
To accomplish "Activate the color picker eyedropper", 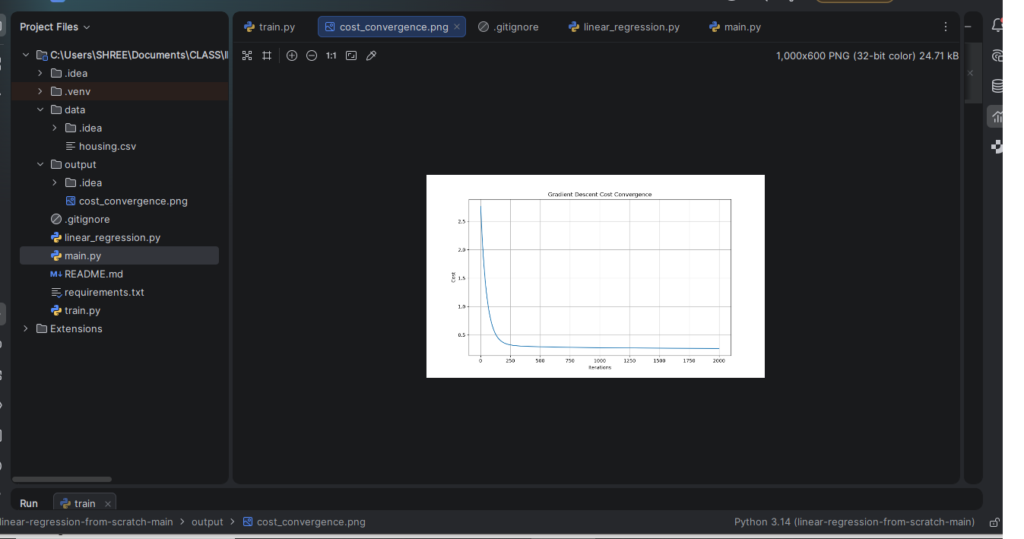I will 371,56.
